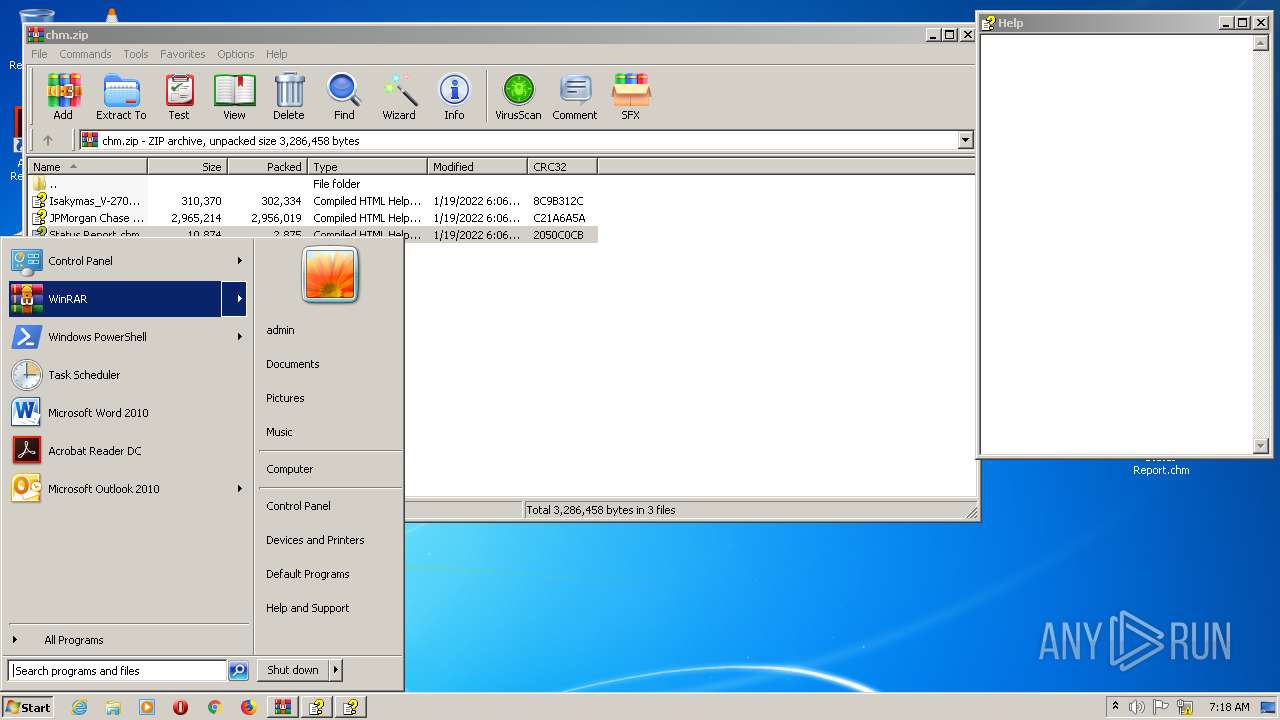Open Documents from Start menu
Screen dimensions: 1280x720
pos(293,364)
